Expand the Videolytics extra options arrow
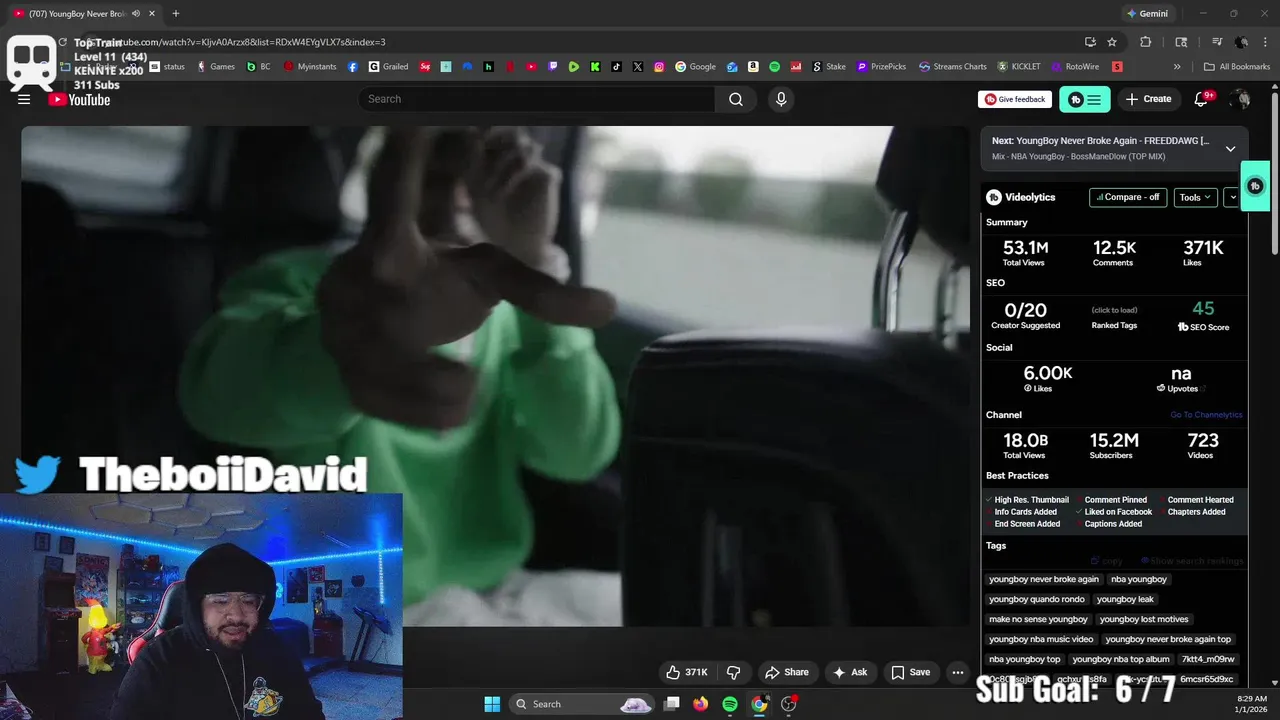1280x720 pixels. point(1233,197)
